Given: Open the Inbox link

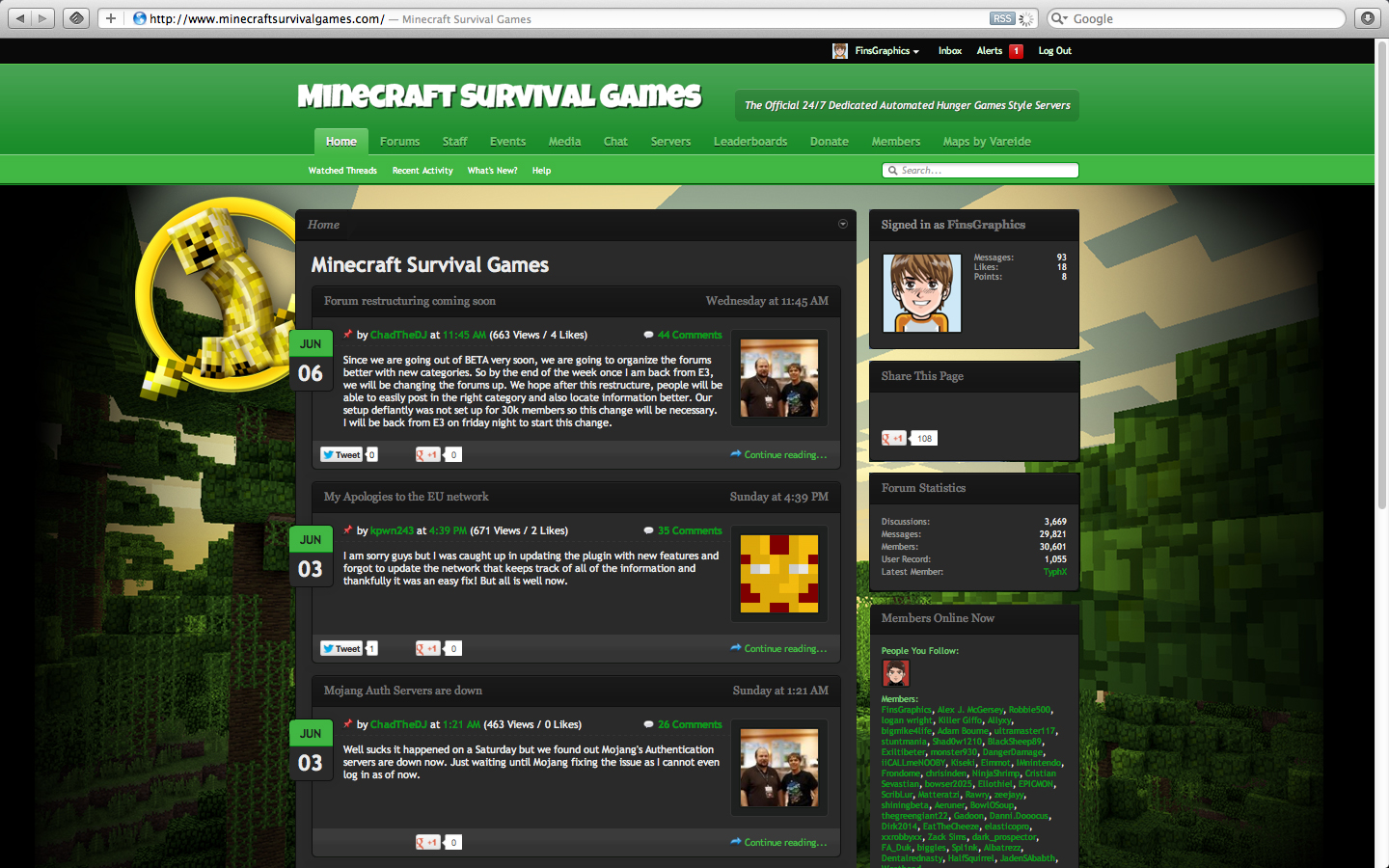Looking at the screenshot, I should (950, 51).
